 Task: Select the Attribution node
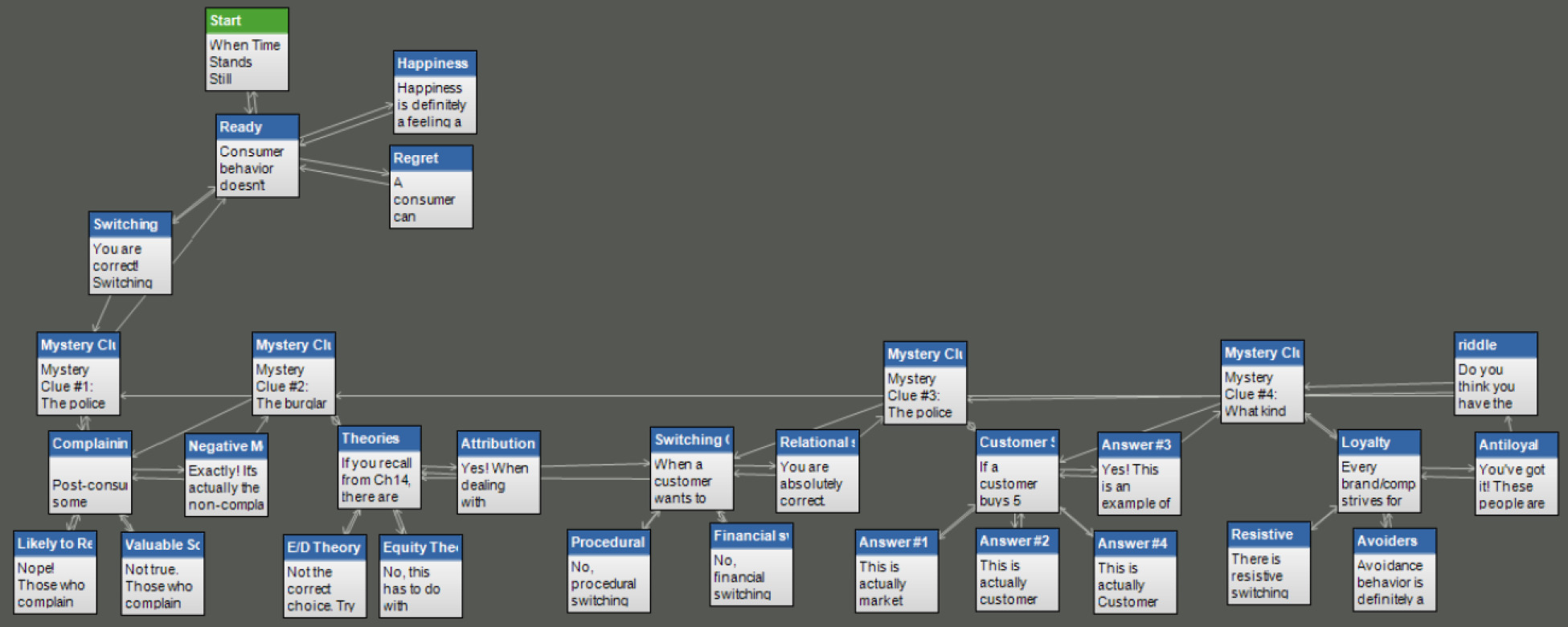point(498,472)
